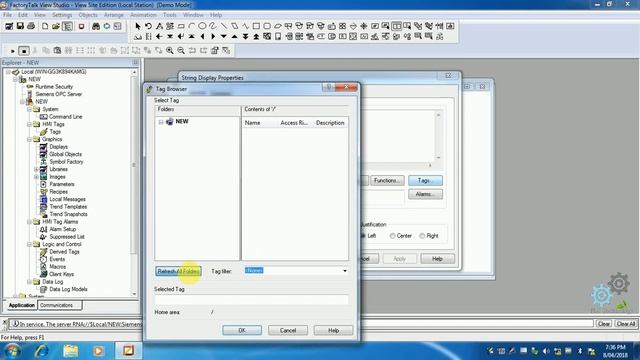The height and width of the screenshot is (360, 640).
Task: Select Tags under HMI Tags folder
Action: point(55,132)
